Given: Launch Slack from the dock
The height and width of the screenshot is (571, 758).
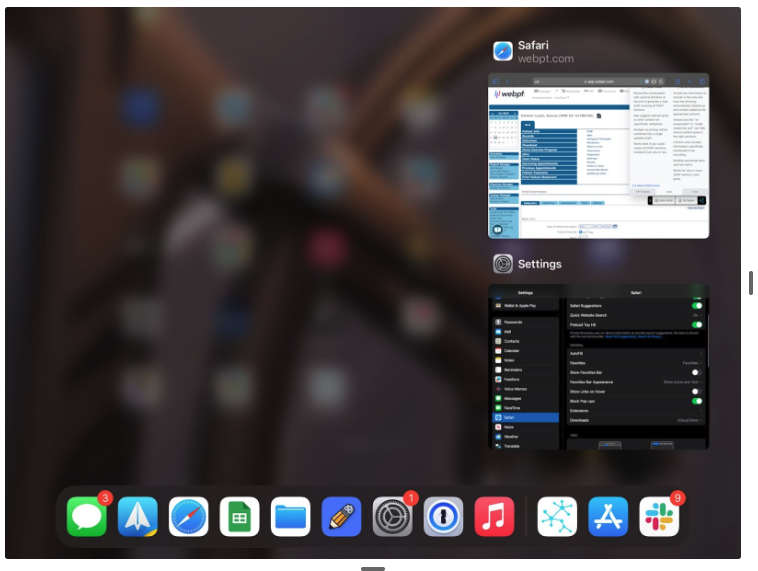Looking at the screenshot, I should click(x=659, y=516).
